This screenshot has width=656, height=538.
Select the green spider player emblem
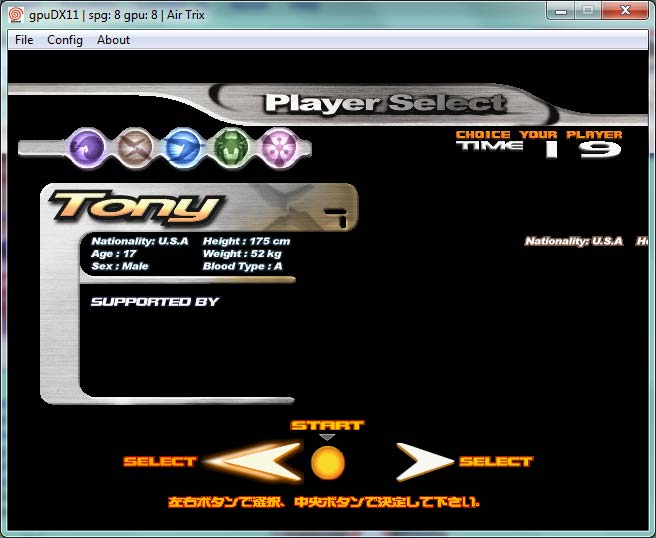coord(230,148)
